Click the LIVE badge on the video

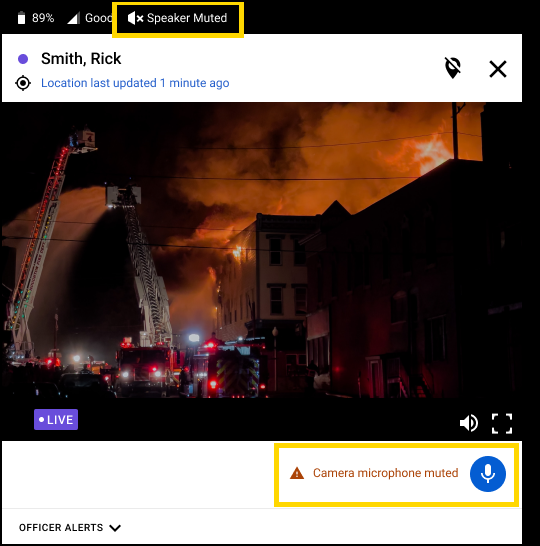(x=56, y=420)
